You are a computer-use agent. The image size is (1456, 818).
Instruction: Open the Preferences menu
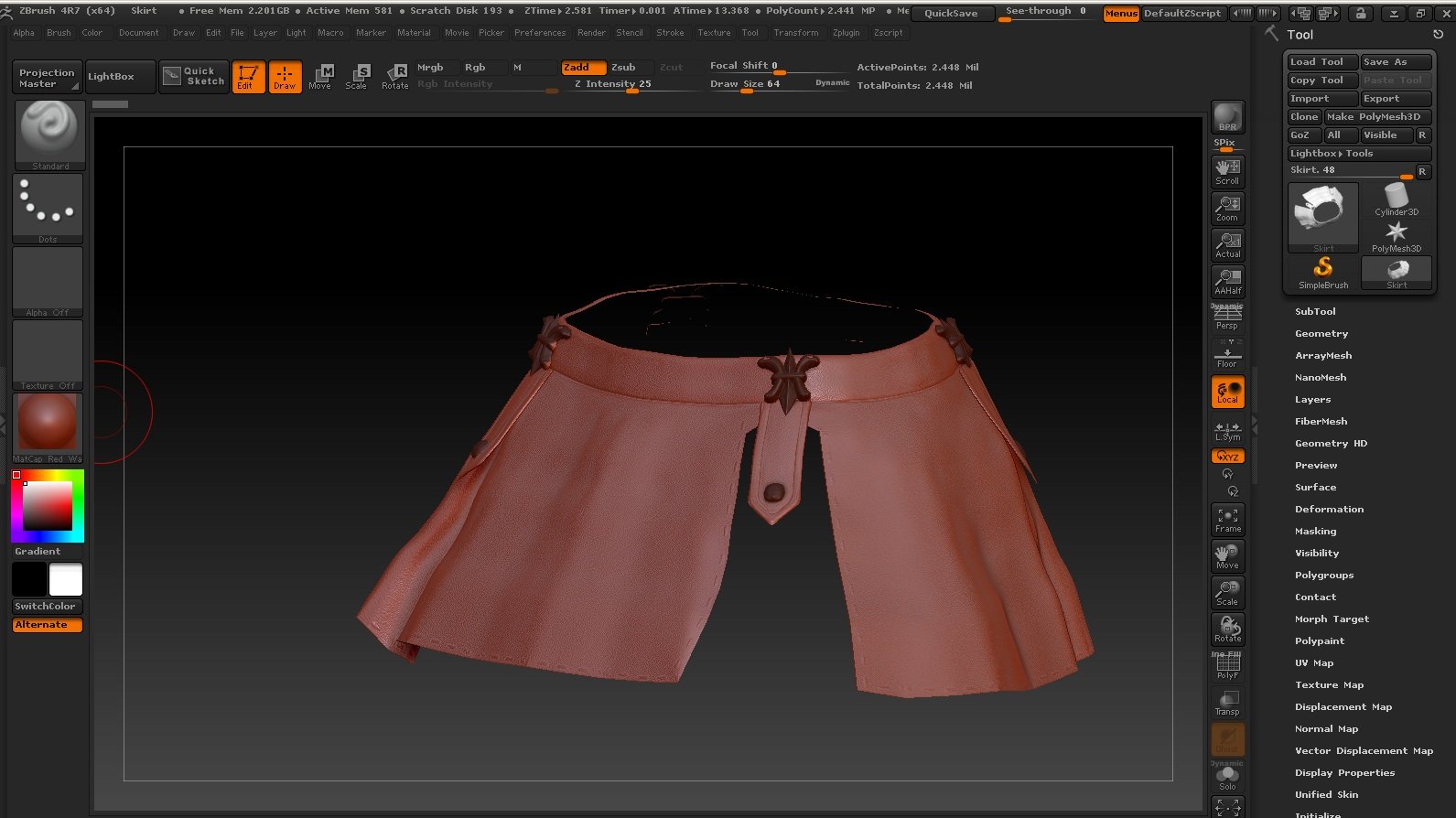(540, 33)
